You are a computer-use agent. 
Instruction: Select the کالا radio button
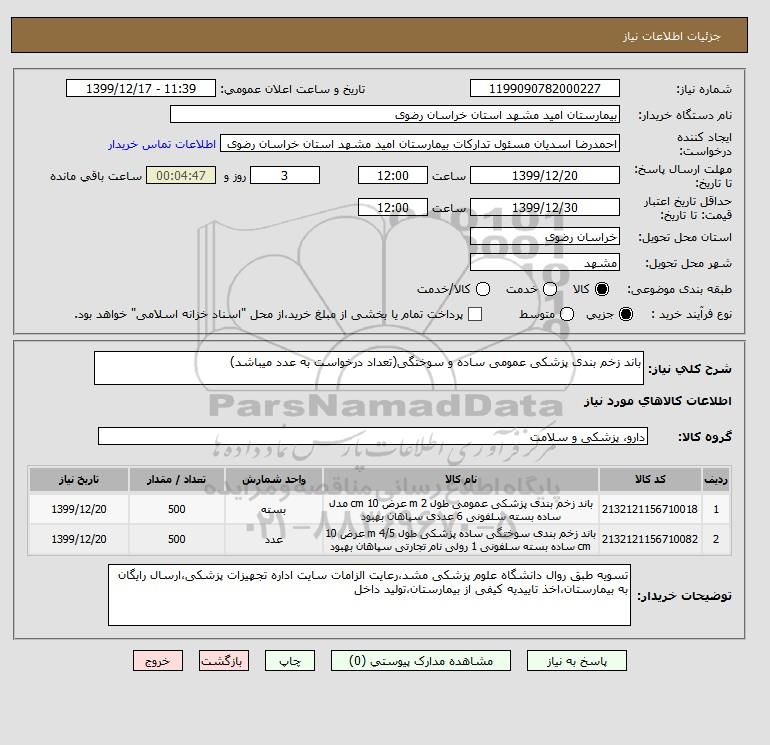(x=602, y=289)
